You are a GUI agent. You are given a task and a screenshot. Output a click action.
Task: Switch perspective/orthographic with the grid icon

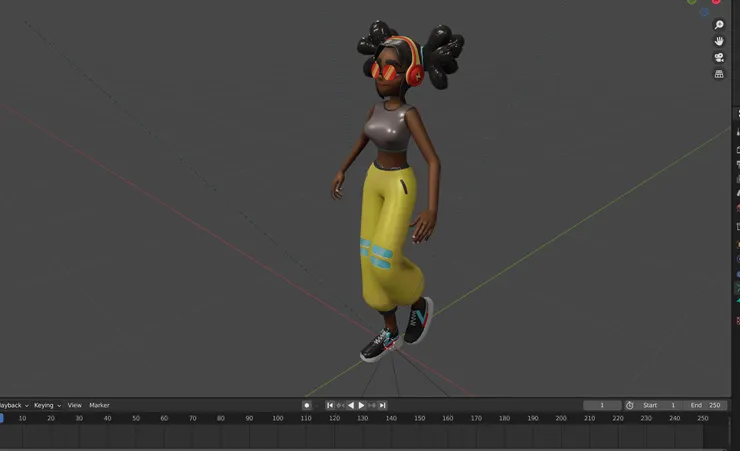[x=719, y=74]
